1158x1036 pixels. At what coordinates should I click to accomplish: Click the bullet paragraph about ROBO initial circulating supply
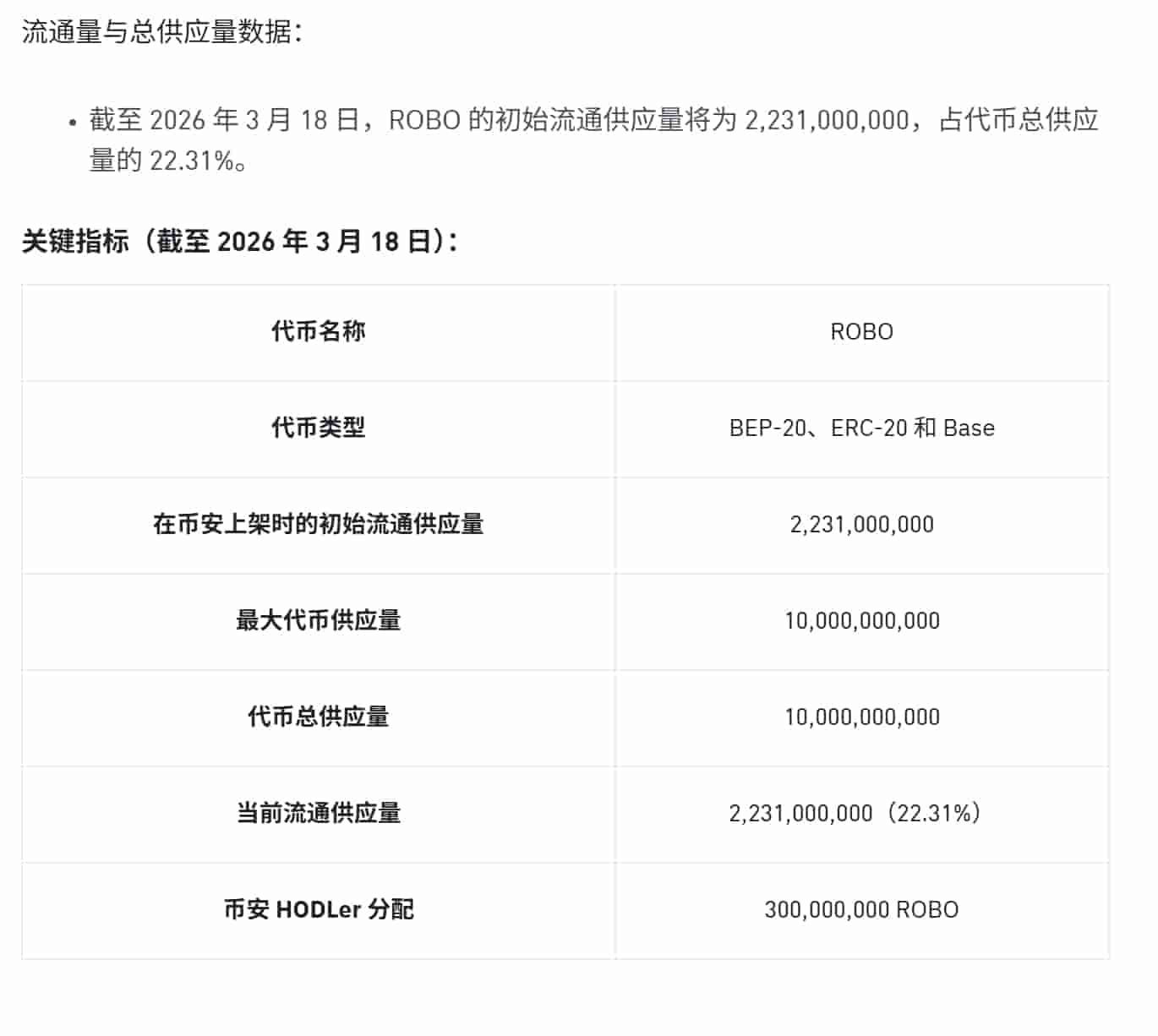tap(593, 139)
